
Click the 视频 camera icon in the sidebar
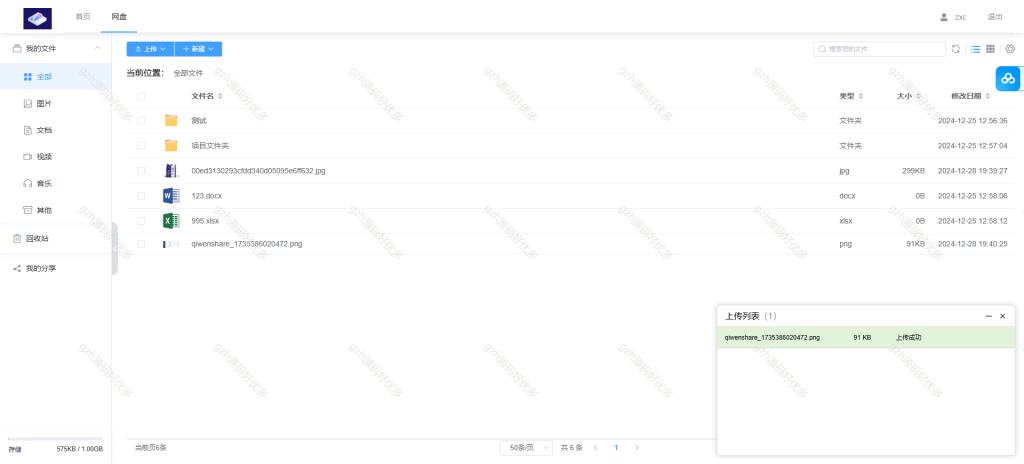[x=27, y=157]
